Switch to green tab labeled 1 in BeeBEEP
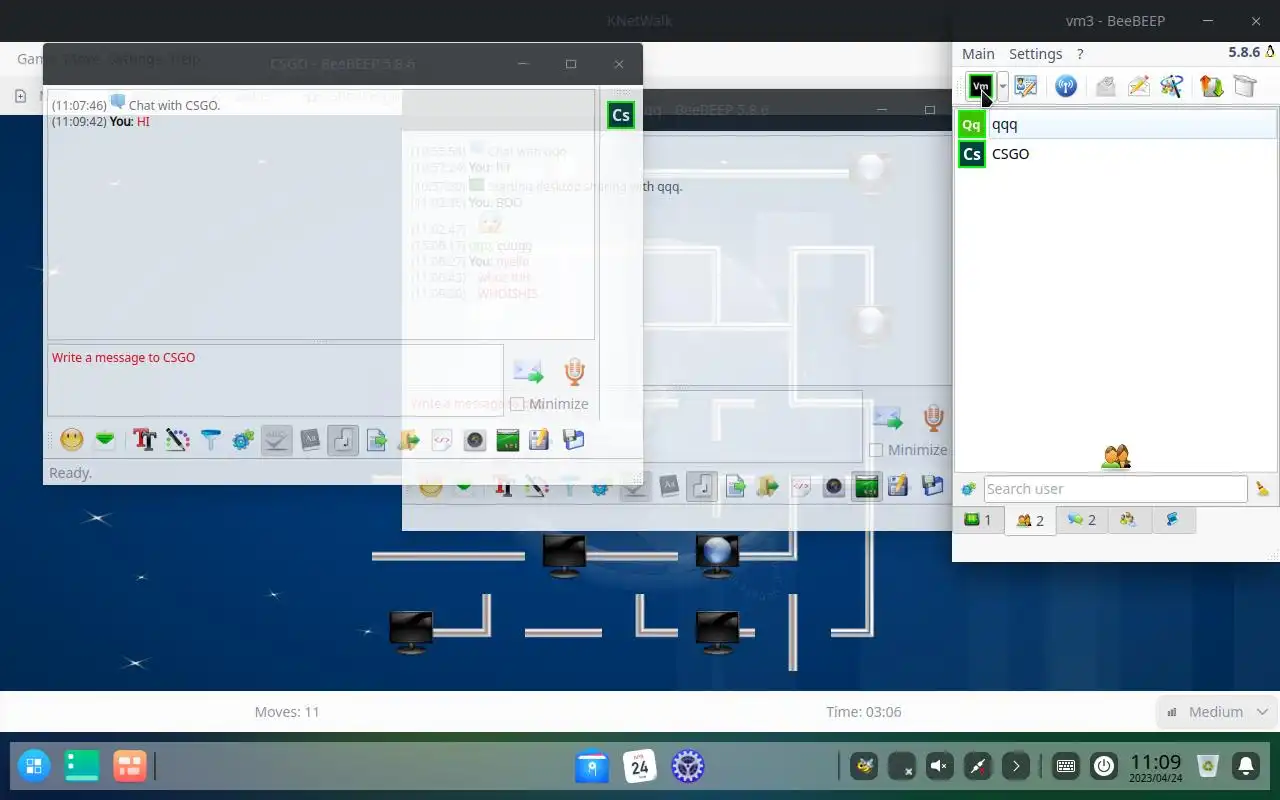The width and height of the screenshot is (1280, 800). click(978, 520)
